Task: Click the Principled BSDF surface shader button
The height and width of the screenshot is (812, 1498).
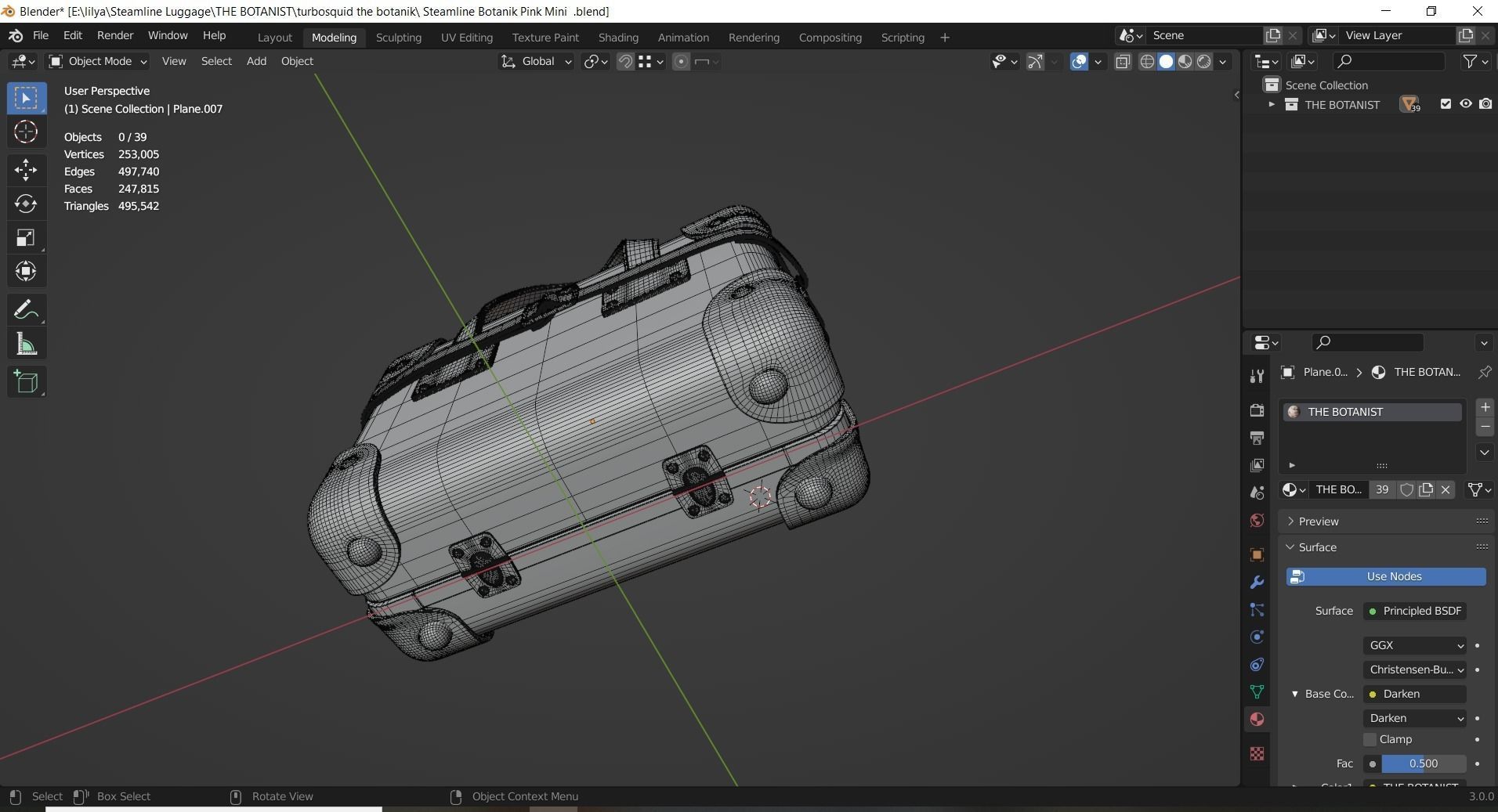Action: click(x=1415, y=611)
